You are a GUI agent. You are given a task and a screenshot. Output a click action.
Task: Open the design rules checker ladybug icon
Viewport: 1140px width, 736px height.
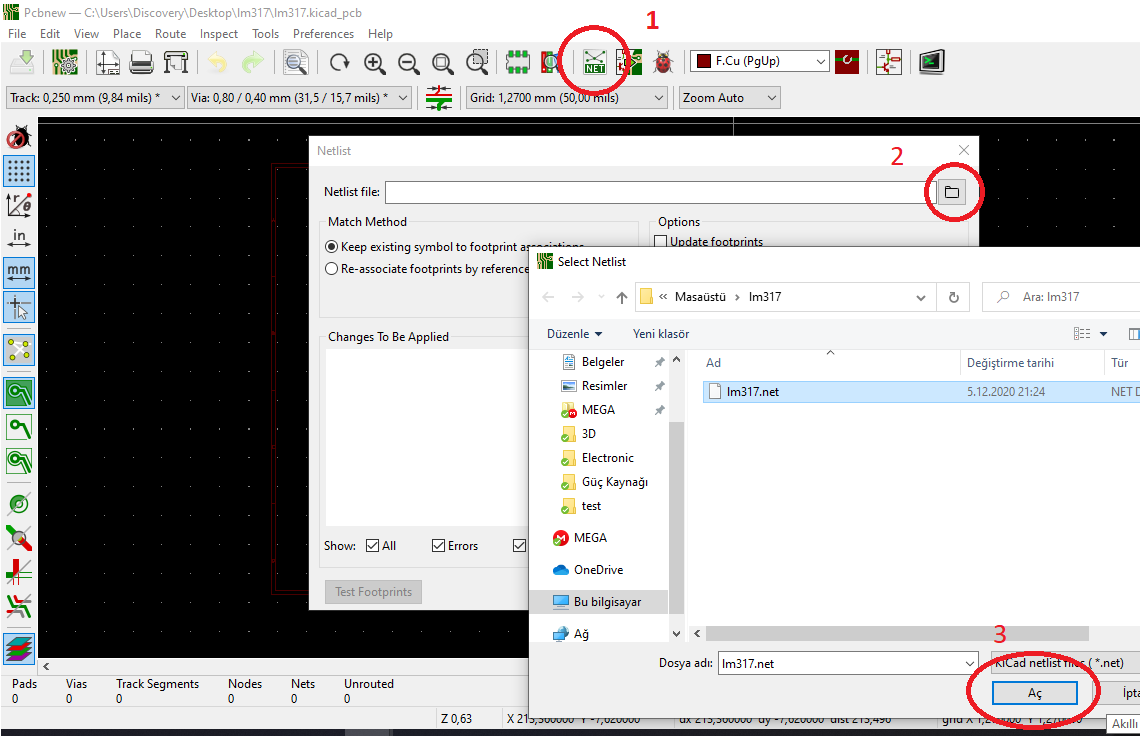coord(662,62)
